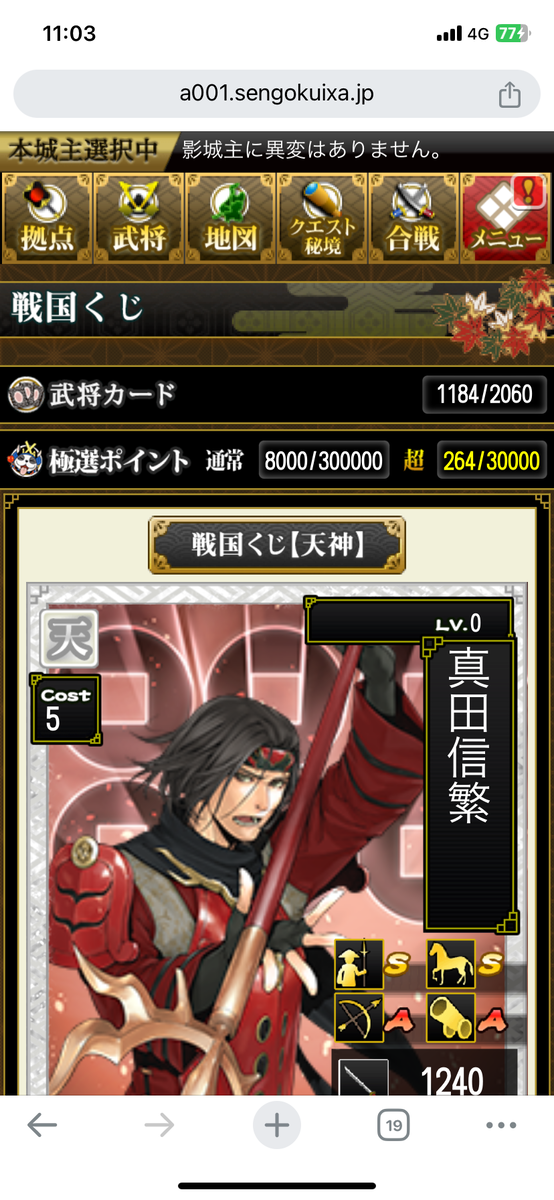Viewport: 554px width, 1200px height.
Task: Open the 拠点 base menu icon
Action: point(47,218)
